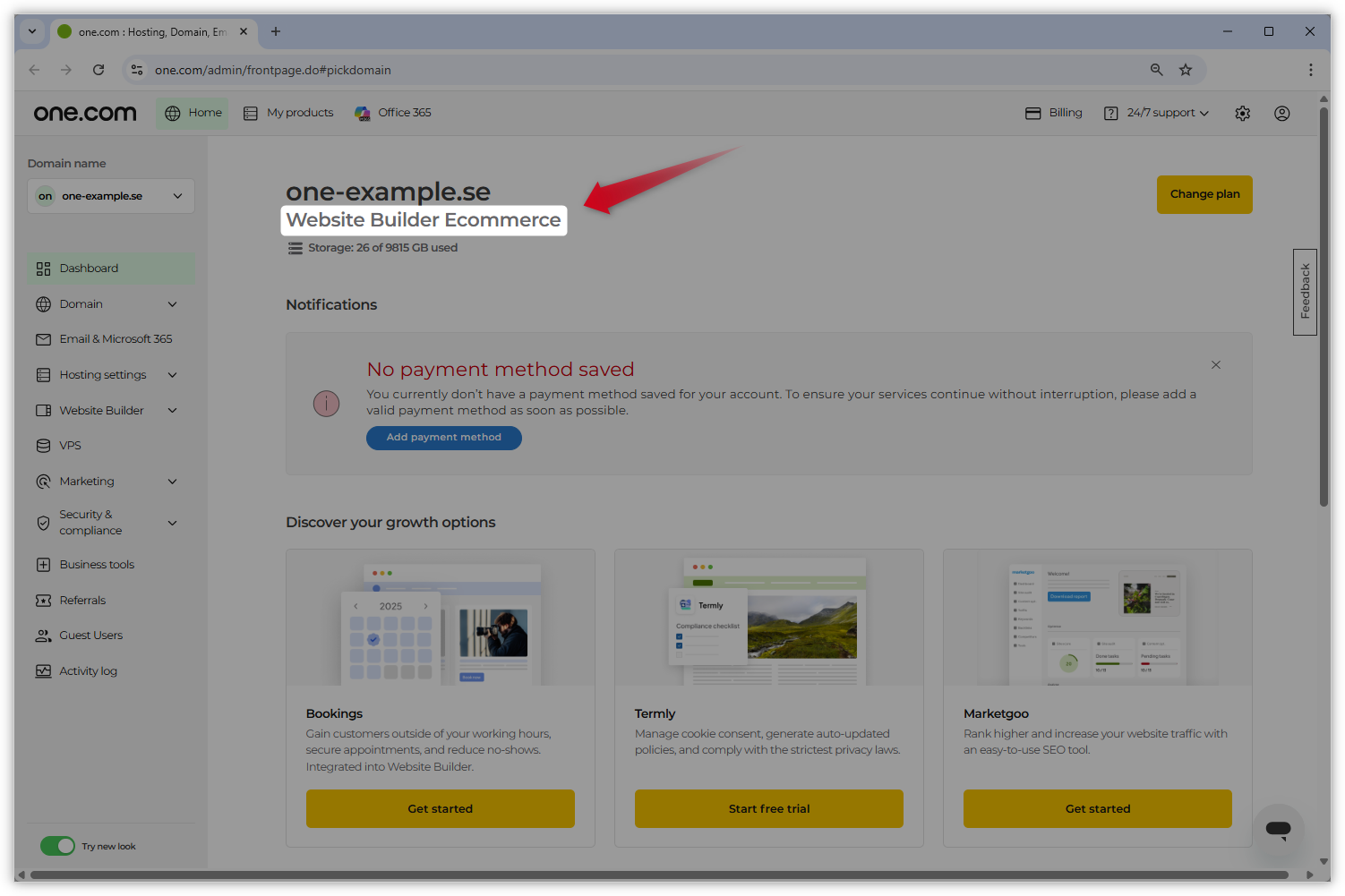
Task: Open Billing in top navigation
Action: point(1054,113)
